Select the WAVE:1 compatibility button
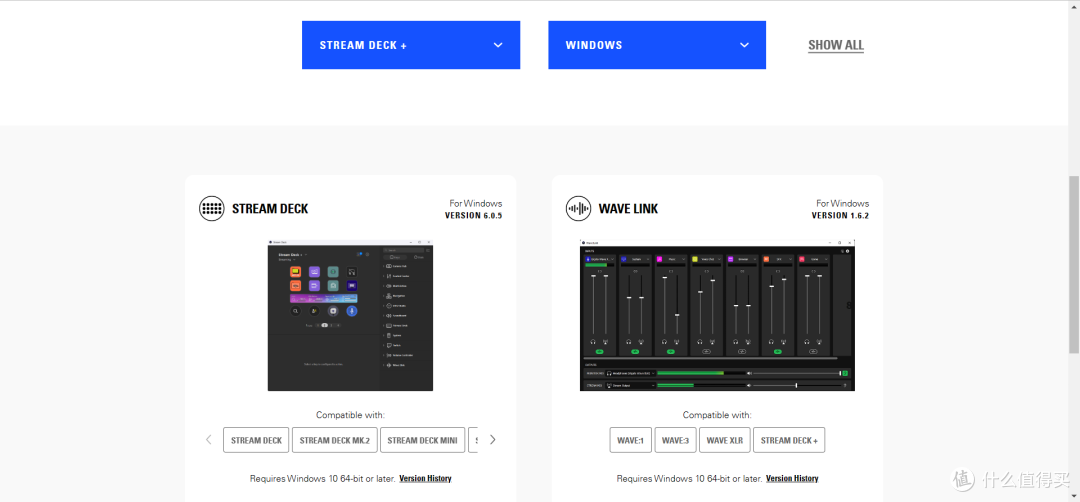The width and height of the screenshot is (1080, 502). pyautogui.click(x=630, y=440)
